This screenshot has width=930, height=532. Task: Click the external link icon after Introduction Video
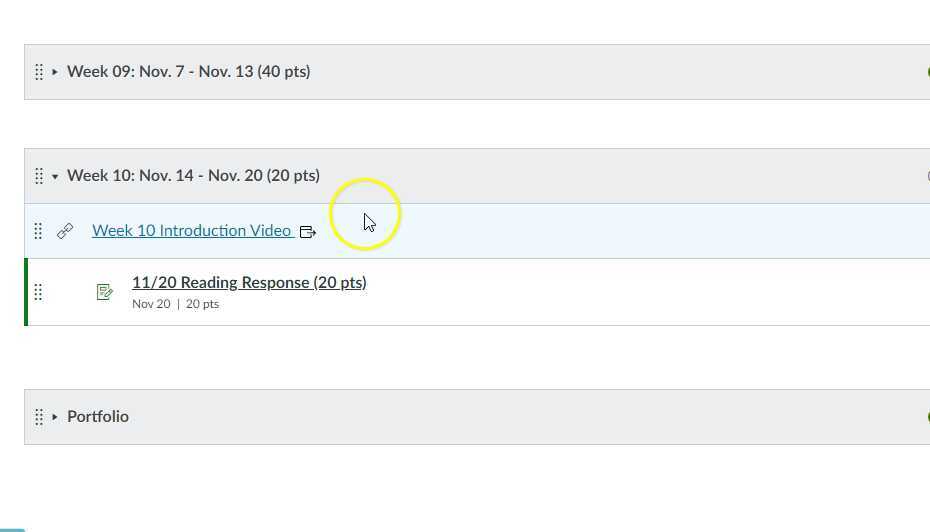click(308, 232)
